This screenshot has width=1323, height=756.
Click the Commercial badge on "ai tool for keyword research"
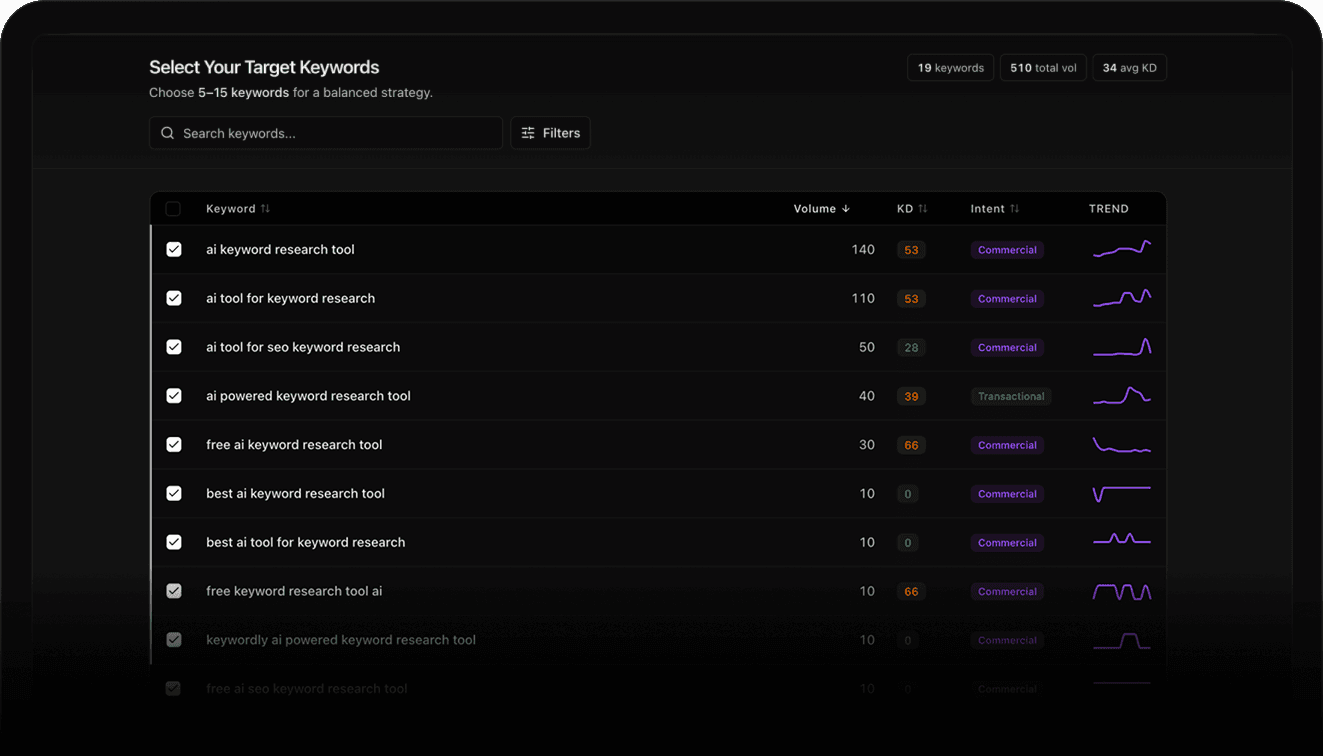pyautogui.click(x=1007, y=298)
